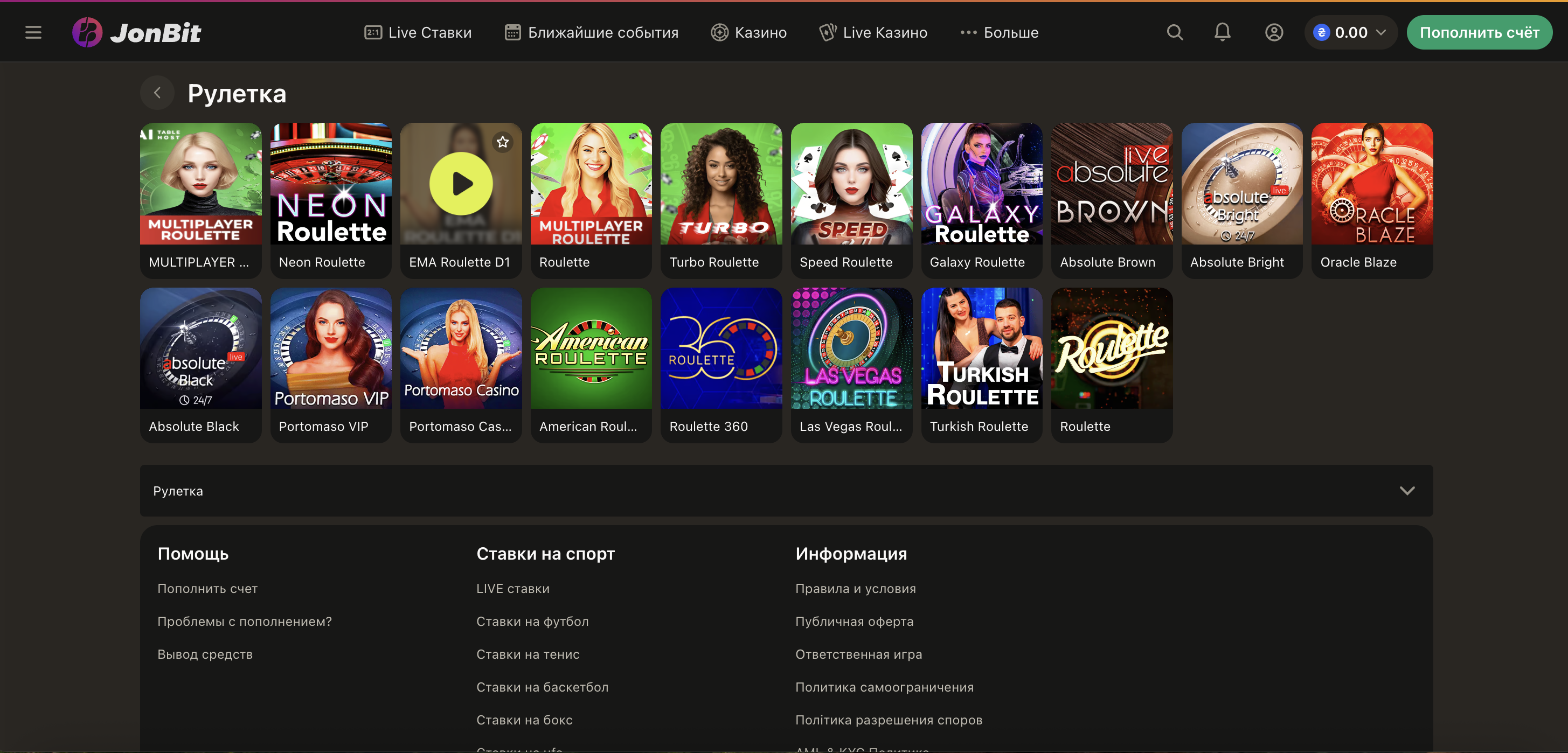Add EMA Roulette D1 to favorites
This screenshot has height=753, width=1568.
(502, 142)
